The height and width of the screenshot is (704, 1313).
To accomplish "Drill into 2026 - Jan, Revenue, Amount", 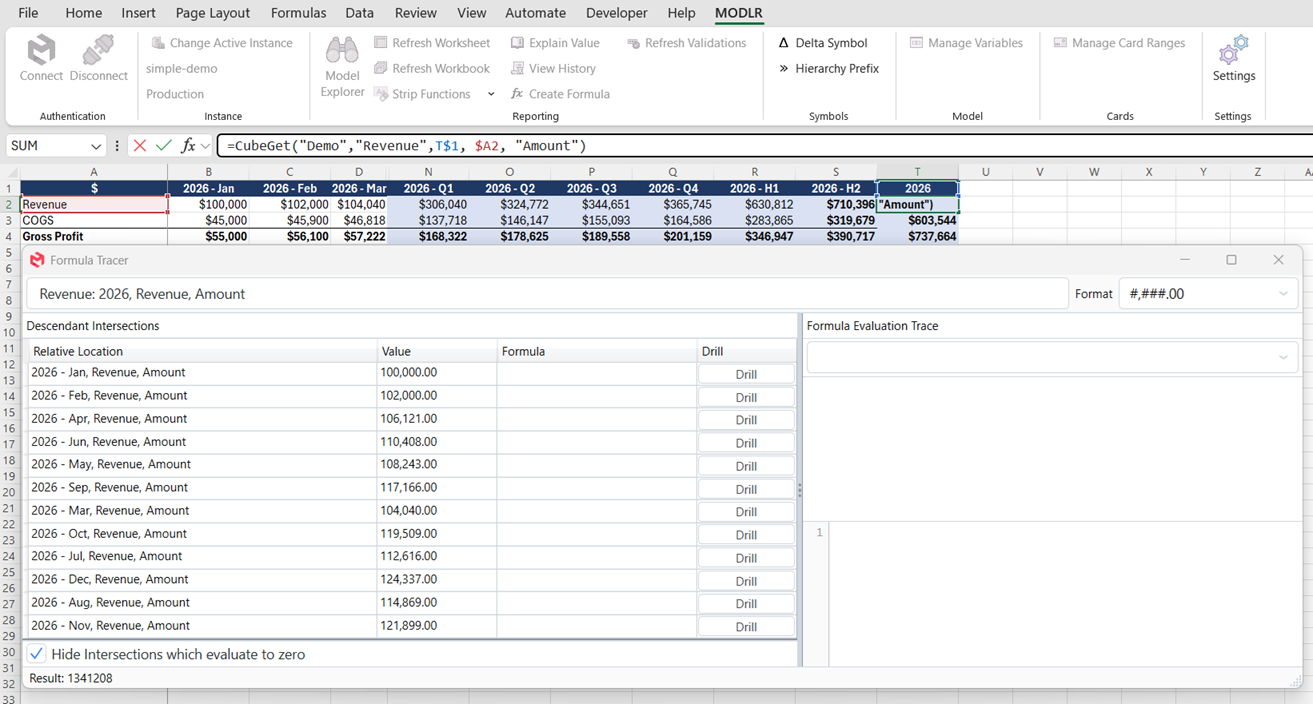I will coord(746,374).
